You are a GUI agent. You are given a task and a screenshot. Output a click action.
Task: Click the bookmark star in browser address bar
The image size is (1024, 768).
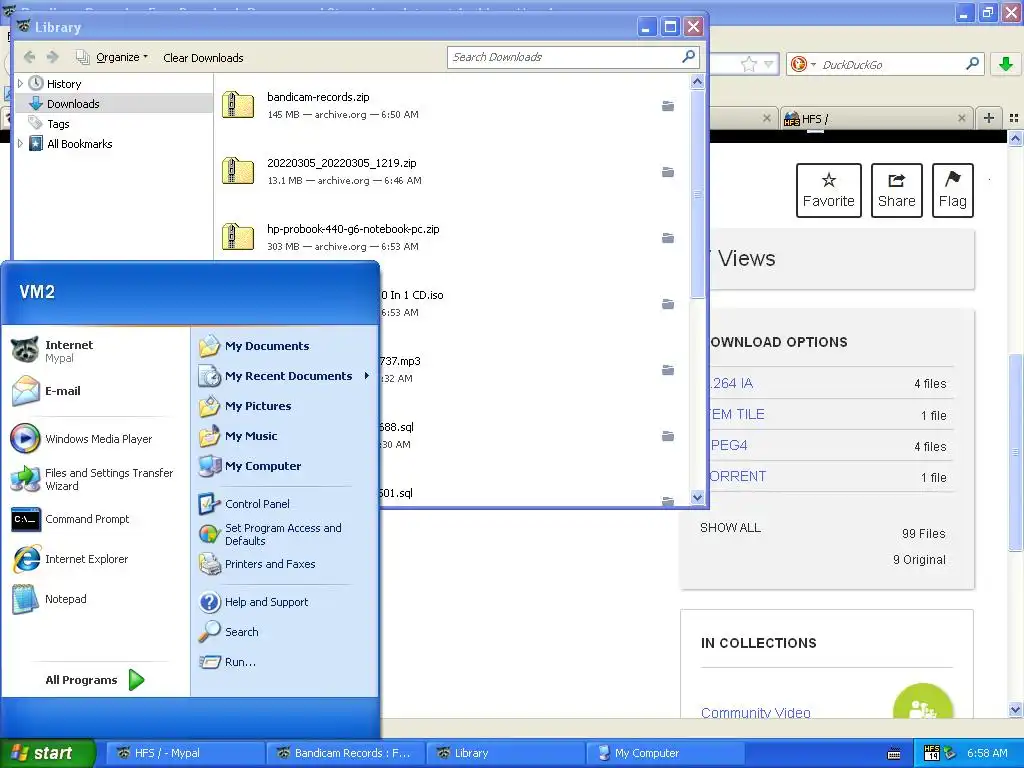click(x=749, y=64)
